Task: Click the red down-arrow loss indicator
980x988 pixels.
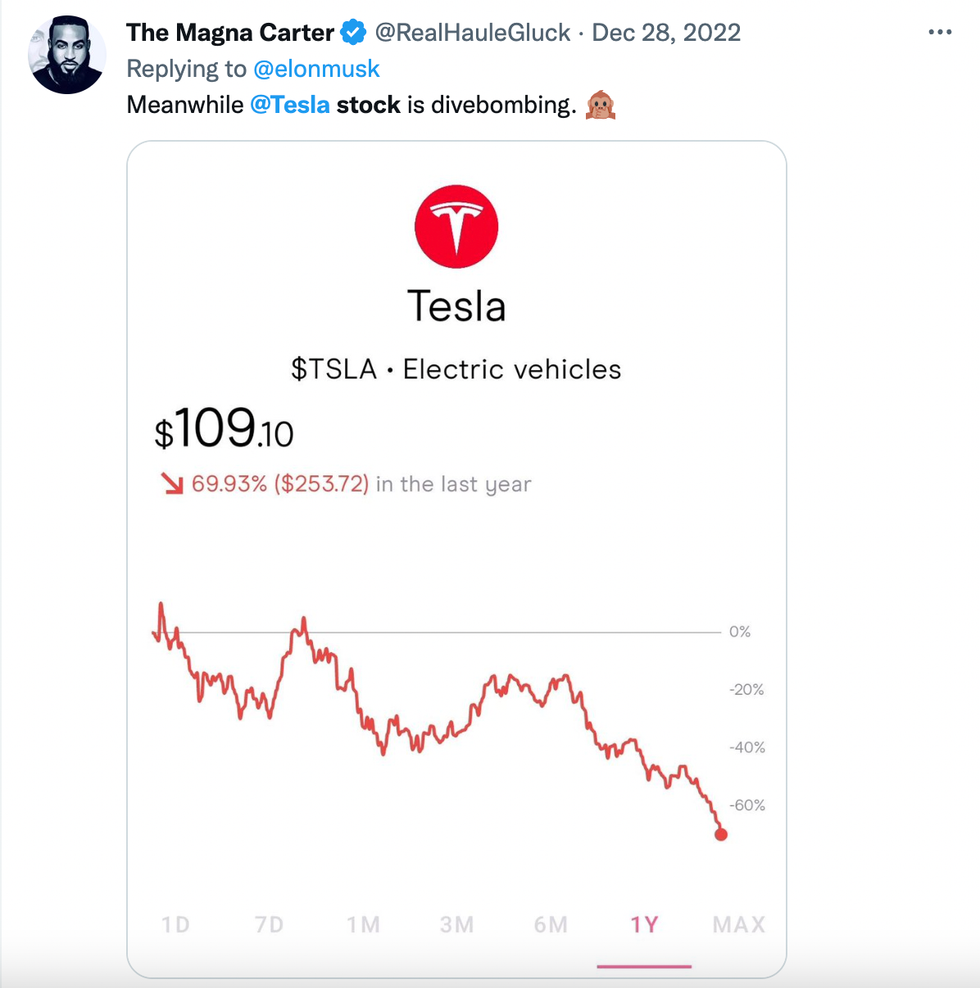Action: point(172,484)
